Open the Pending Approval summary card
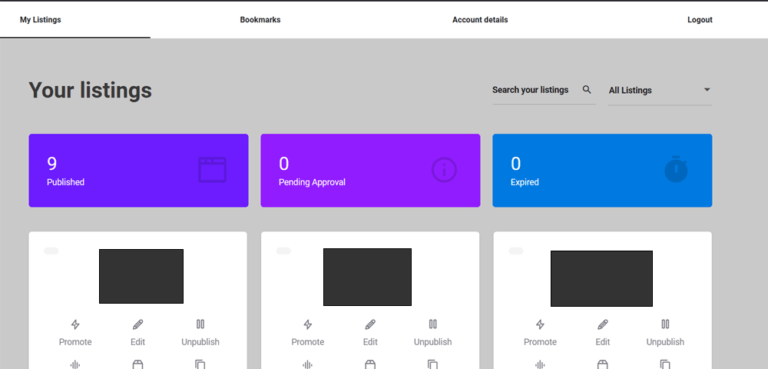Viewport: 768px width, 369px height. point(370,171)
